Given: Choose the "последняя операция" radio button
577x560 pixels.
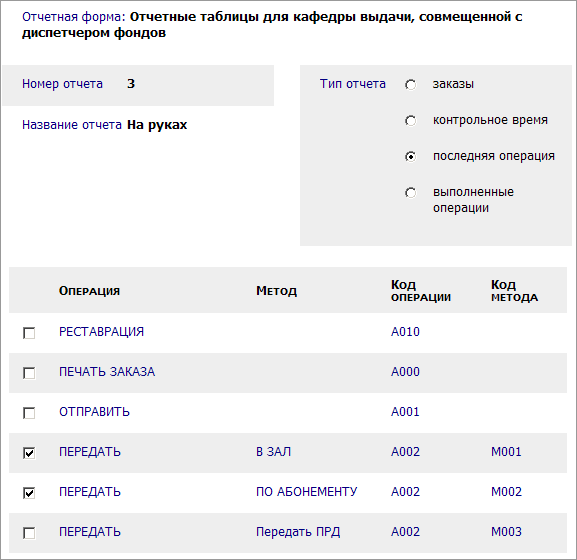Looking at the screenshot, I should click(x=410, y=157).
